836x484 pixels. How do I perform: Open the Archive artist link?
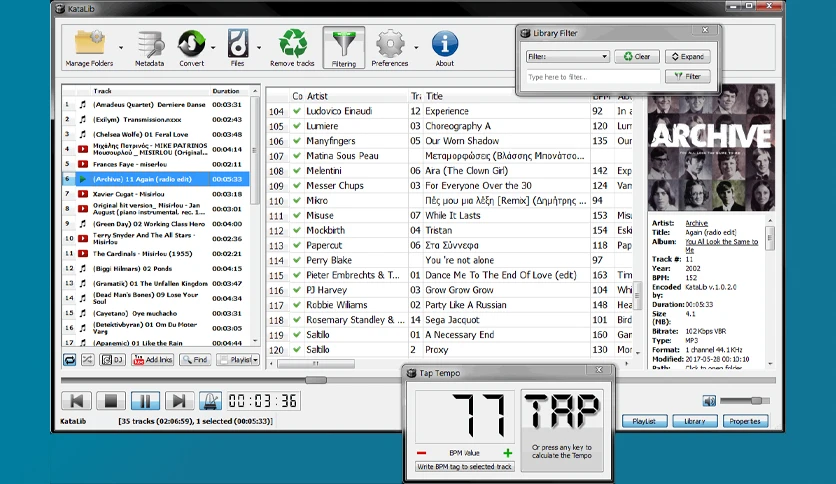(x=696, y=223)
